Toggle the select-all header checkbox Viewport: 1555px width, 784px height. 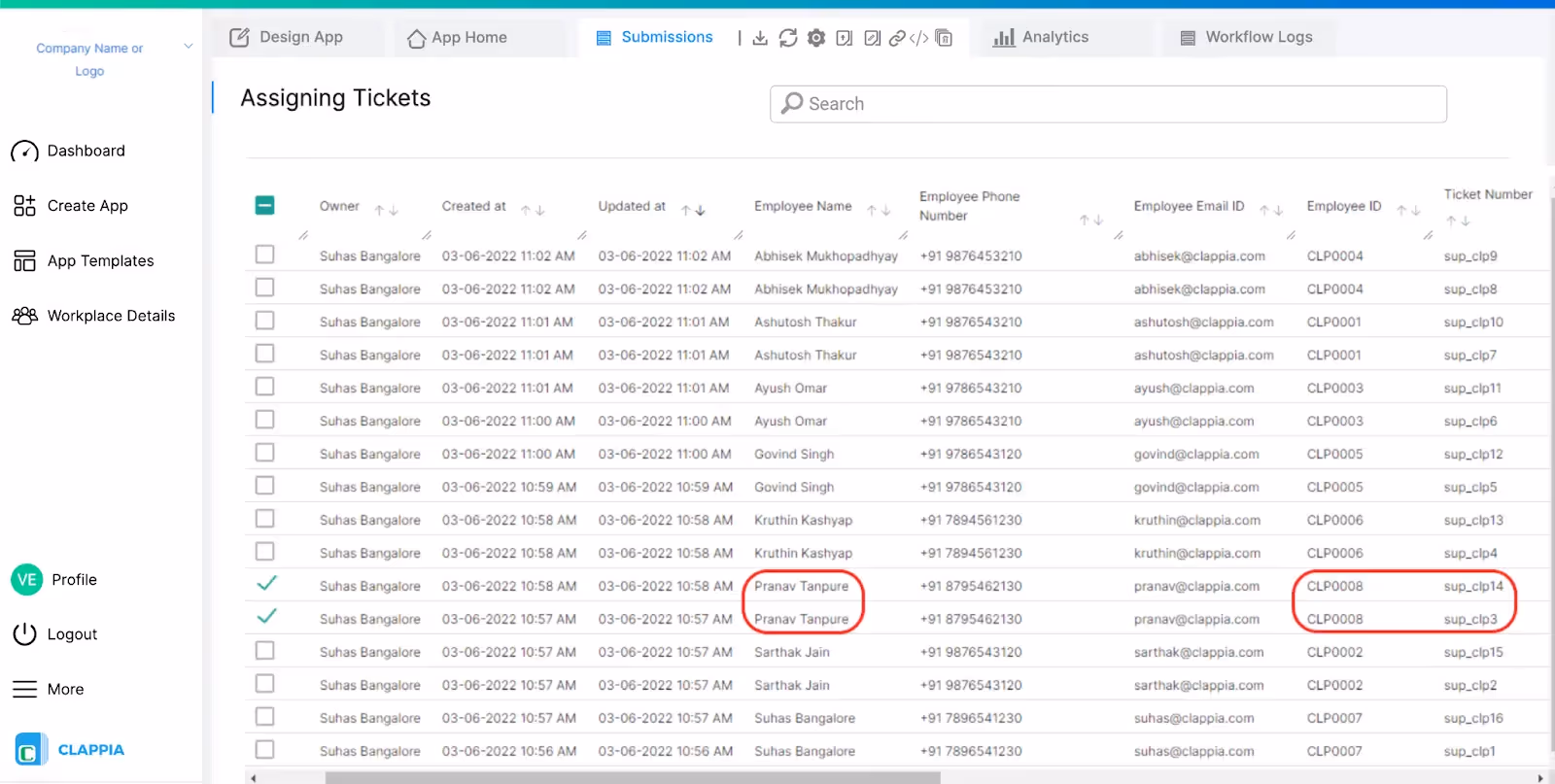(264, 205)
